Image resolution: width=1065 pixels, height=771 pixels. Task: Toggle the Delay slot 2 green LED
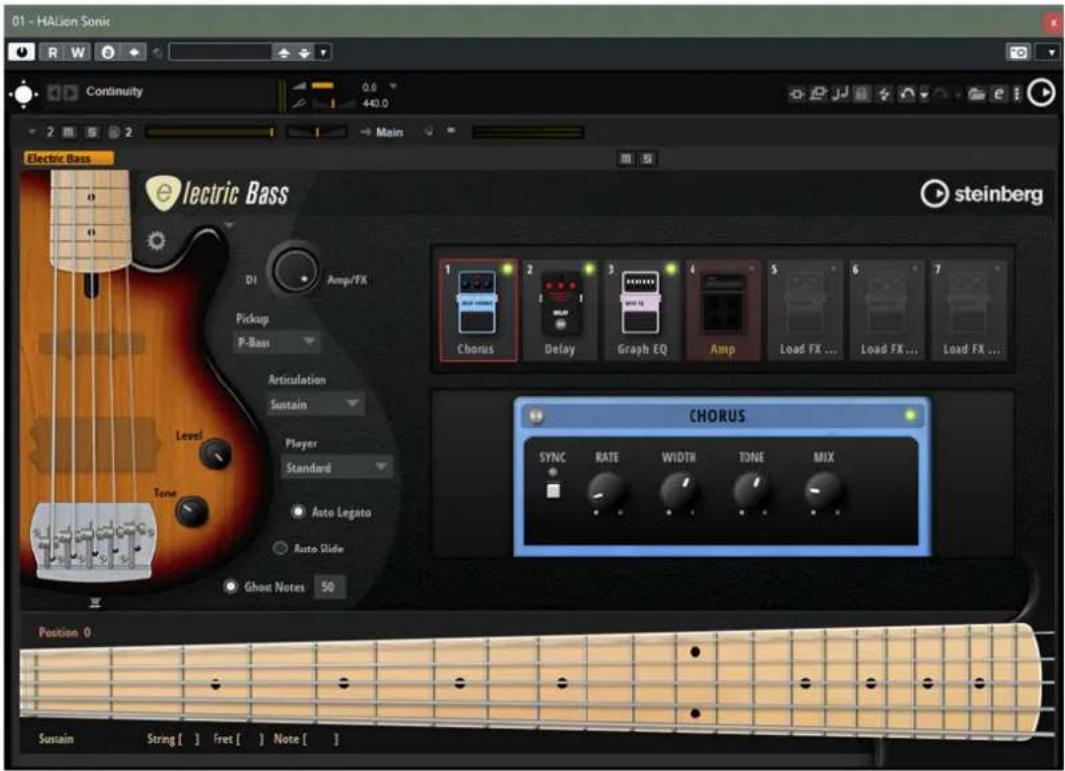(x=589, y=269)
